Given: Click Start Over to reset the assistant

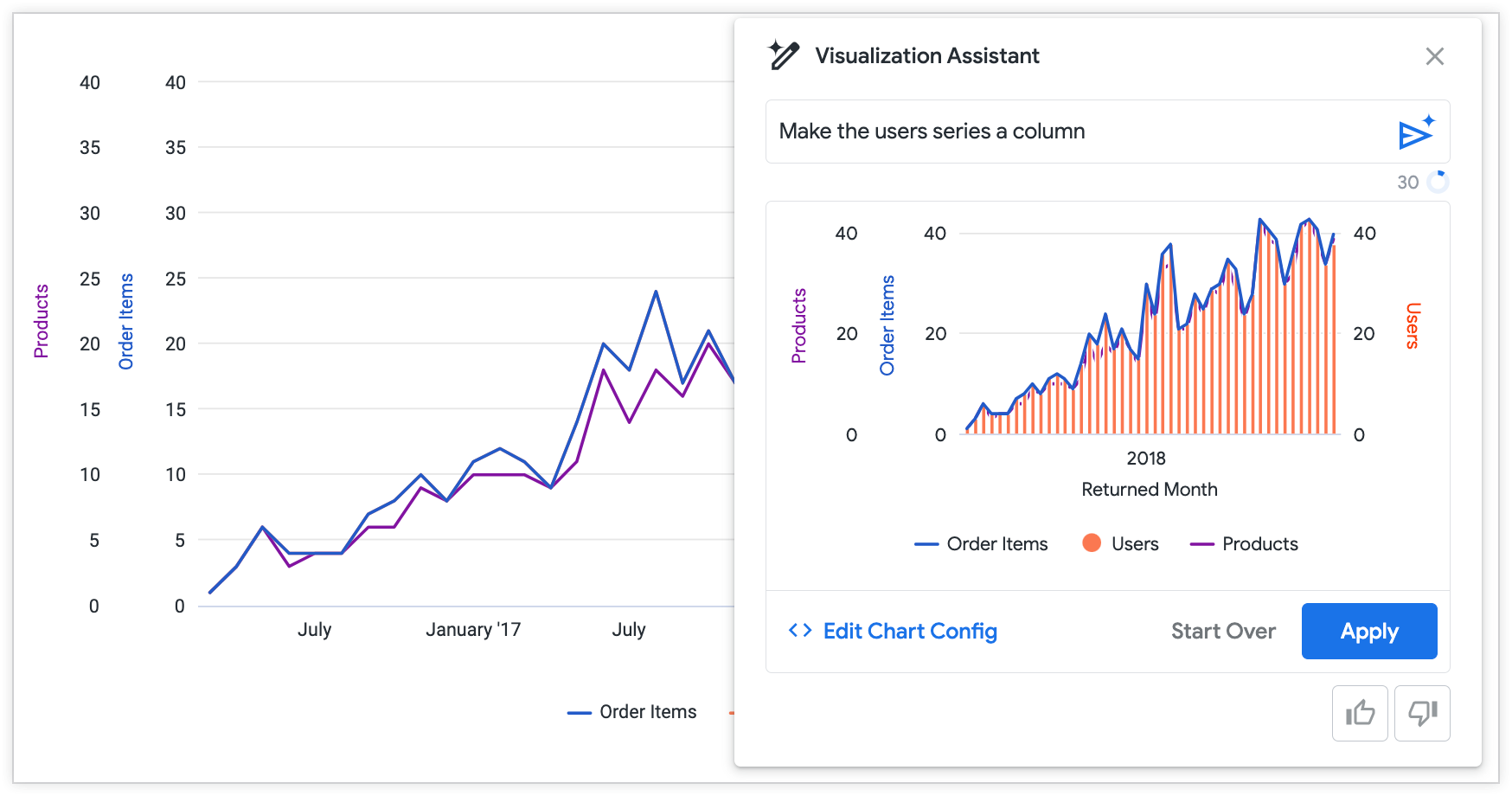Looking at the screenshot, I should tap(1223, 631).
